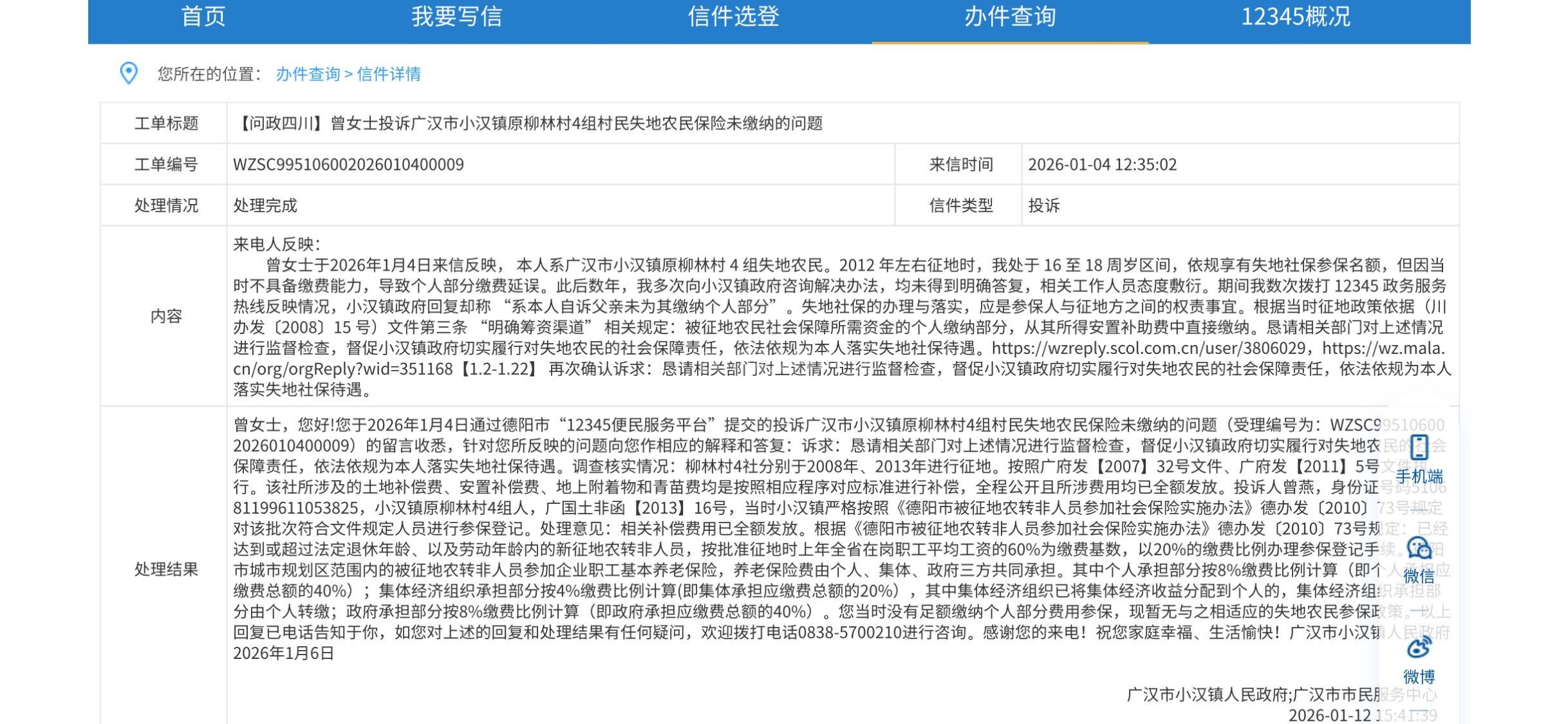The height and width of the screenshot is (724, 1568).
Task: Switch to the 信件选登 tab
Action: 734,17
